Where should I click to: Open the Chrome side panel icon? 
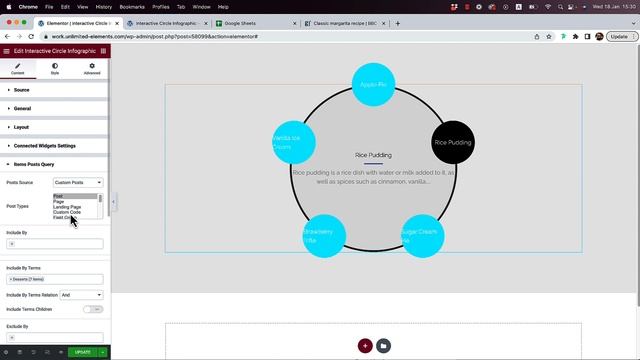(x=587, y=36)
